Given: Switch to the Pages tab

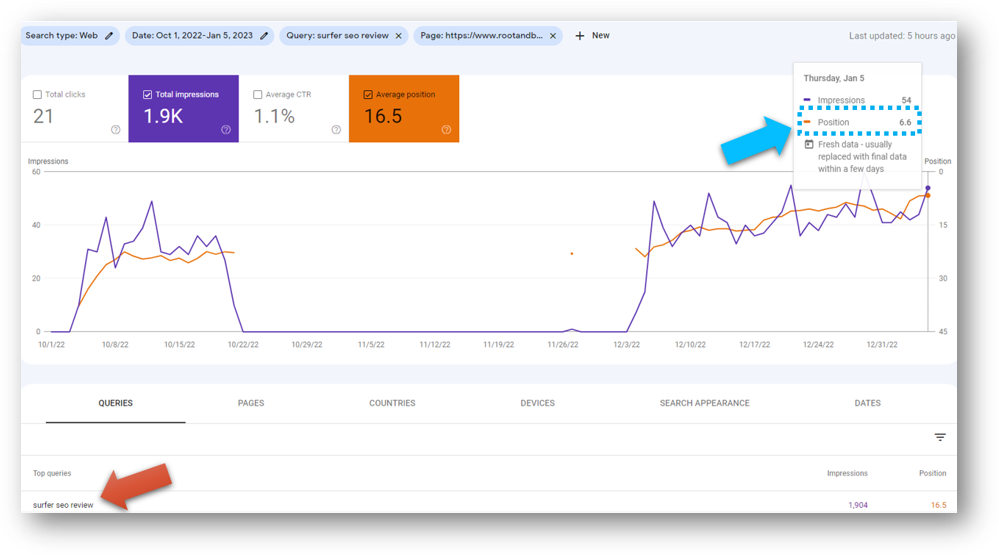Looking at the screenshot, I should [251, 403].
